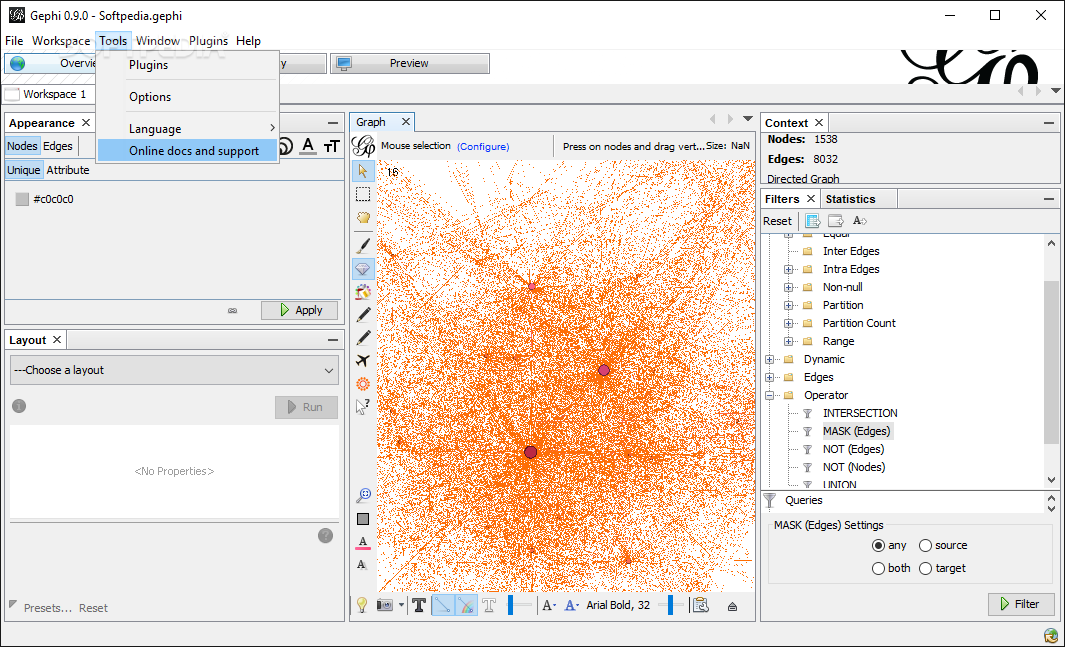Select the diamond sizer tool

363,269
